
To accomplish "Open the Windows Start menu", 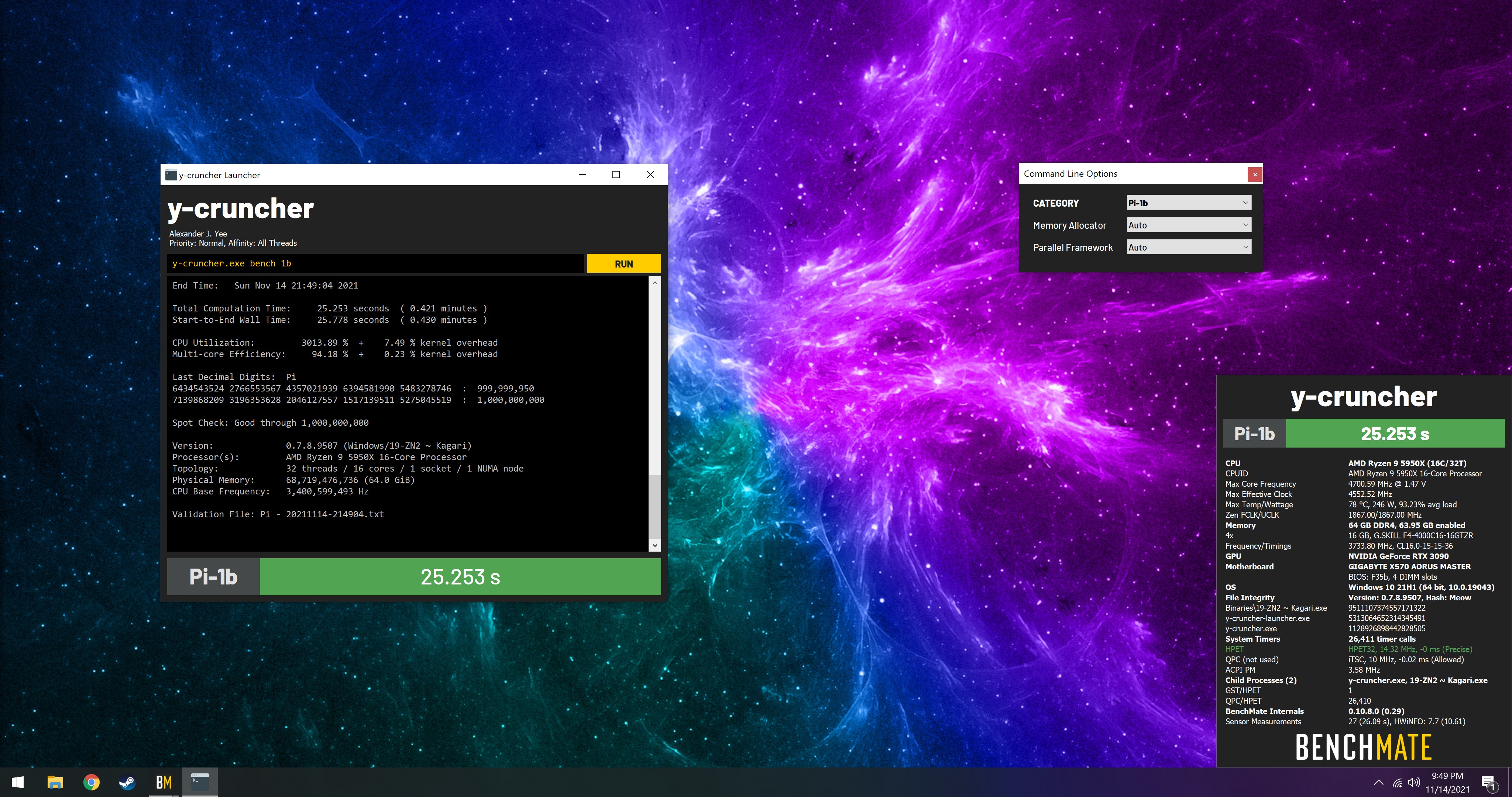I will 18,782.
